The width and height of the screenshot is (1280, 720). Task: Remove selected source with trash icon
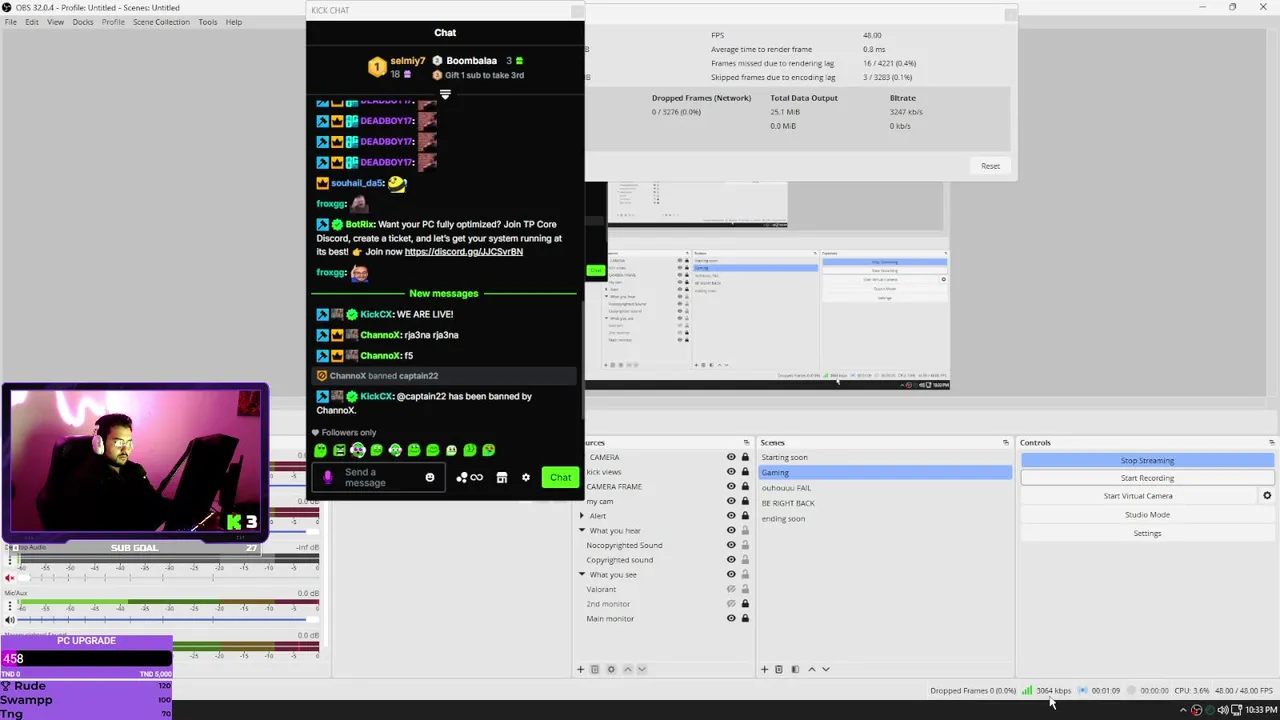click(x=594, y=669)
